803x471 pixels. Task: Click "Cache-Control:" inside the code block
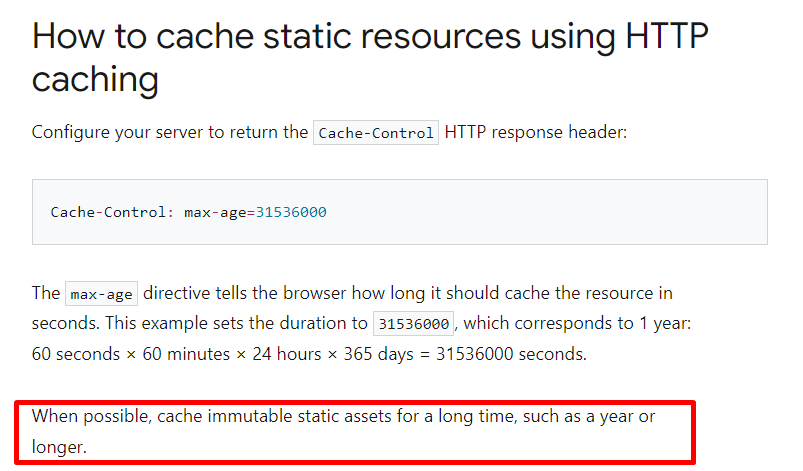tap(109, 212)
